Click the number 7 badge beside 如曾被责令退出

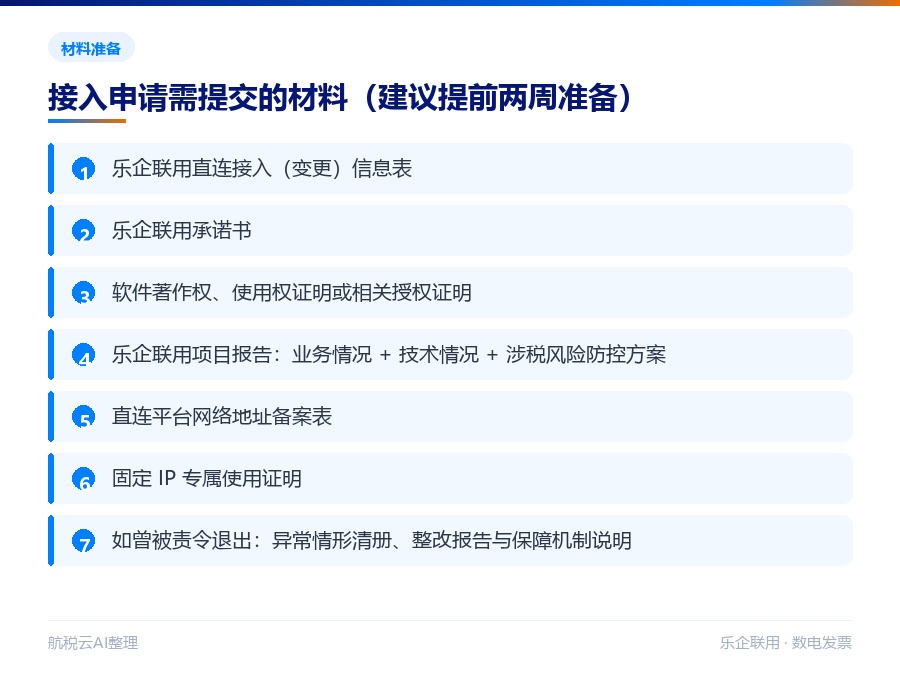click(84, 541)
